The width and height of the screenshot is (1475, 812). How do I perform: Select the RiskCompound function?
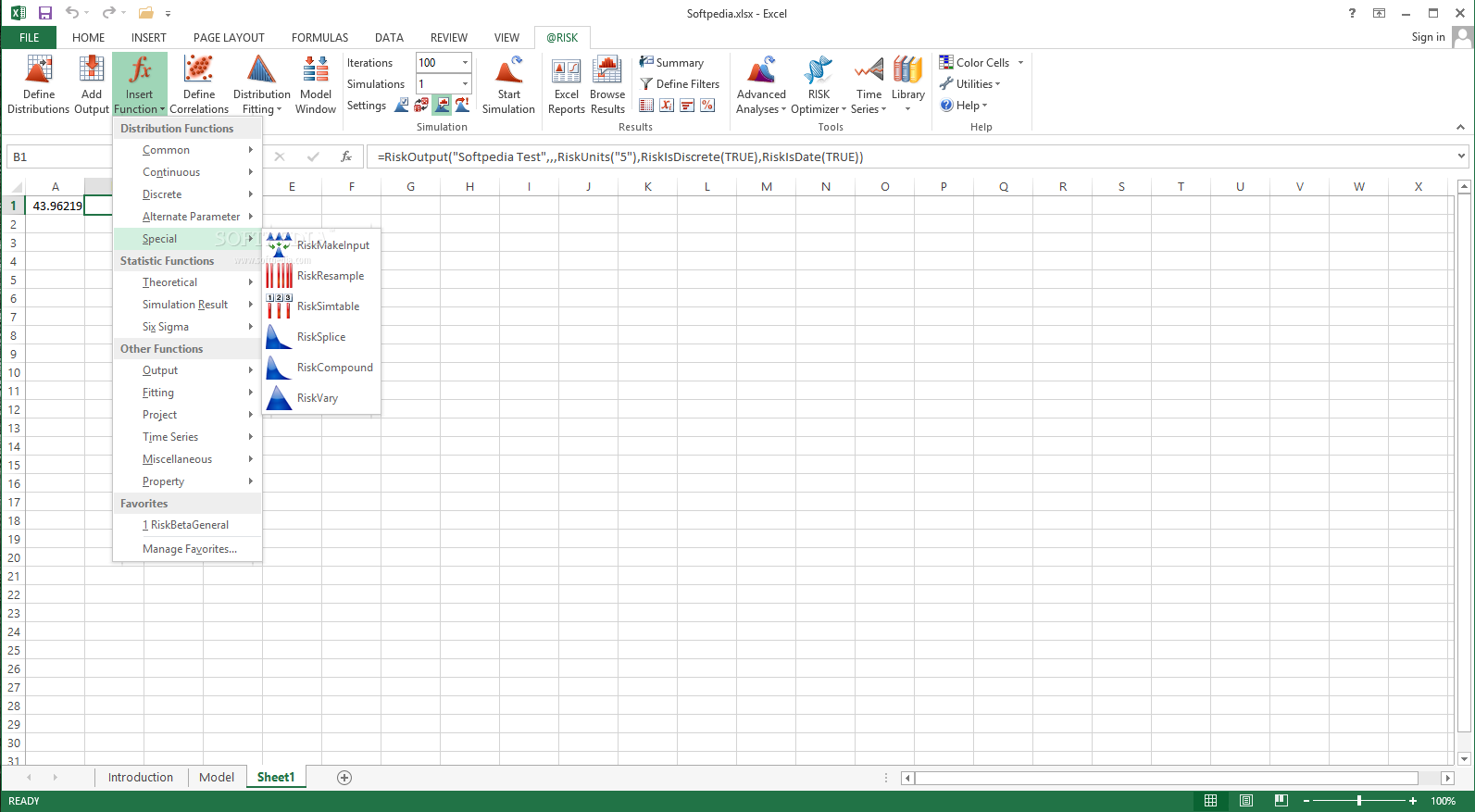click(x=321, y=368)
